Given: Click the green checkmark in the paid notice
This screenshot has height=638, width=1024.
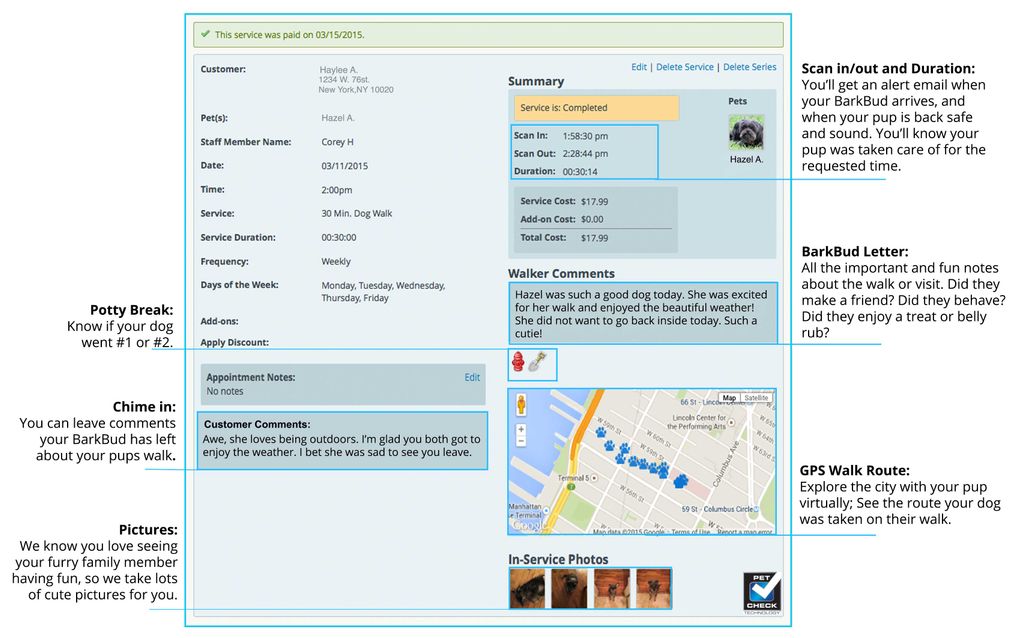Looking at the screenshot, I should point(205,35).
